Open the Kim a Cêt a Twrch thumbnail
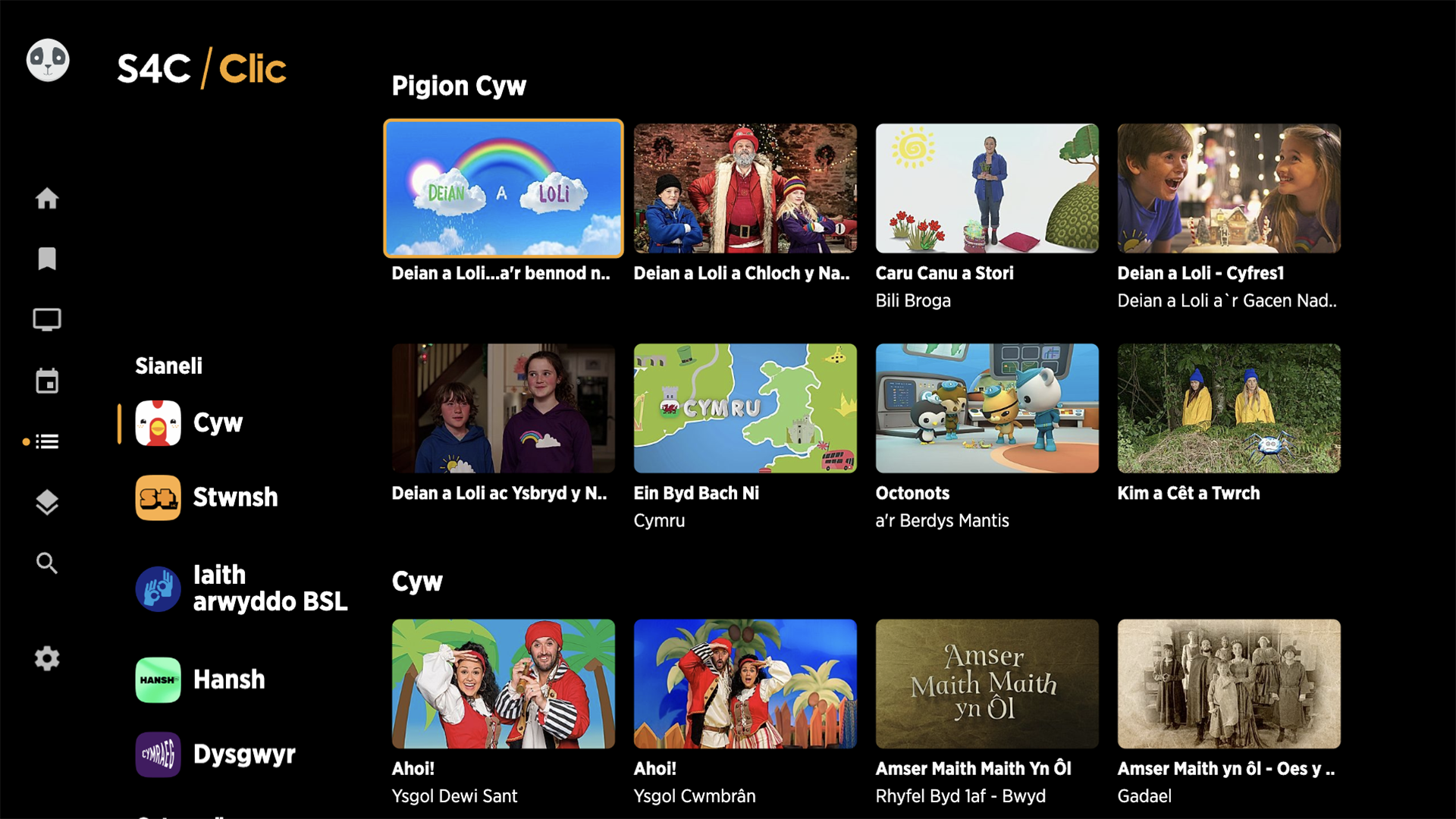 point(1228,408)
